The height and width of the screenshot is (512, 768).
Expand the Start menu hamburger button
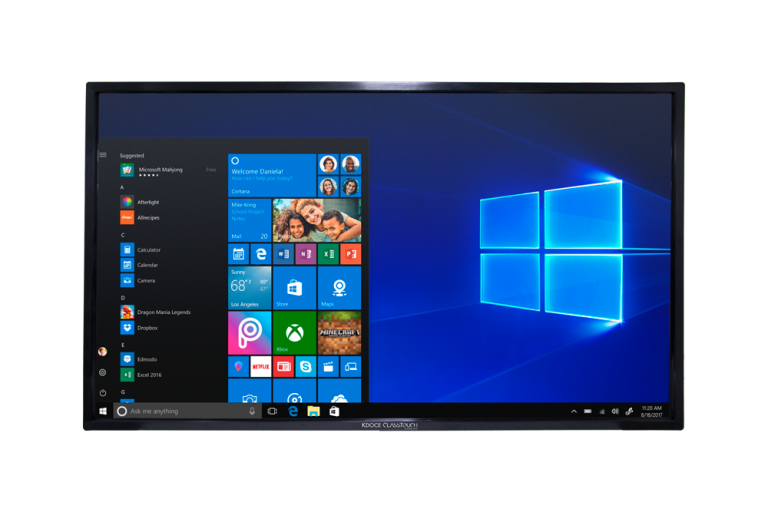103,155
